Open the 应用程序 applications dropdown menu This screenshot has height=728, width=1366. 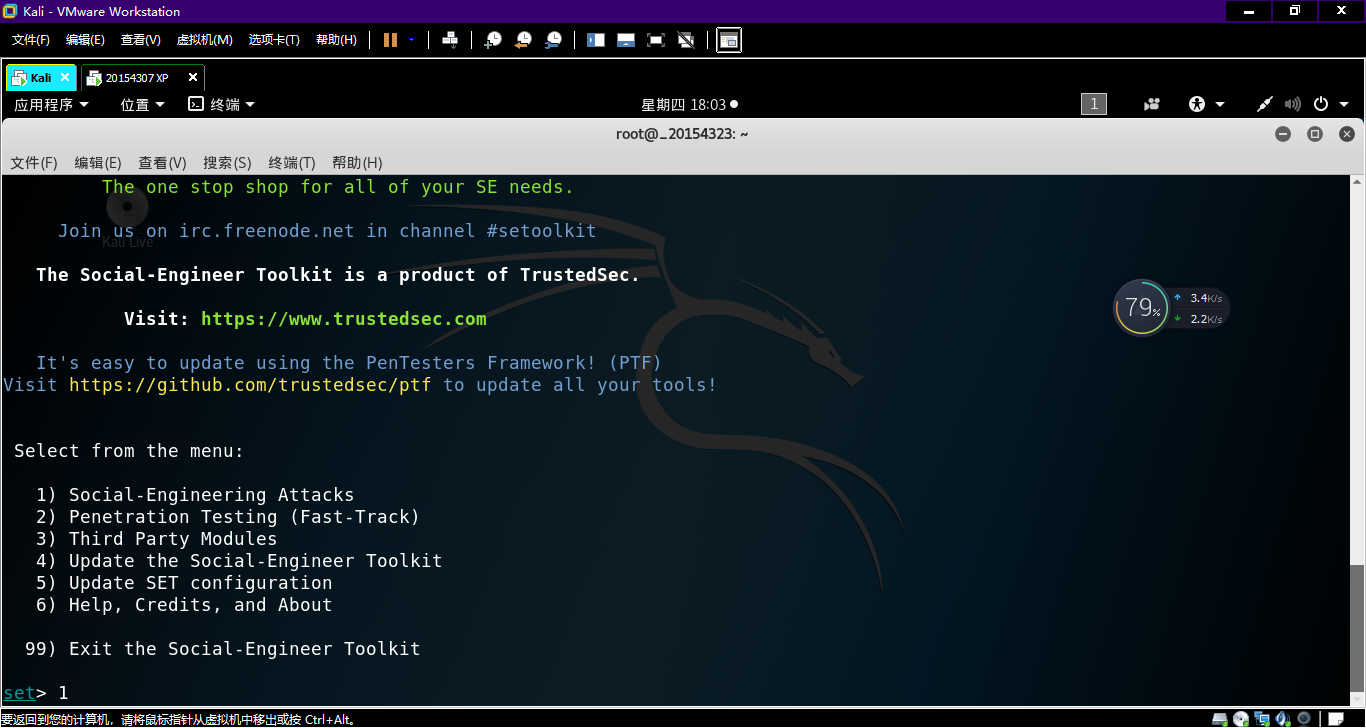(x=51, y=104)
